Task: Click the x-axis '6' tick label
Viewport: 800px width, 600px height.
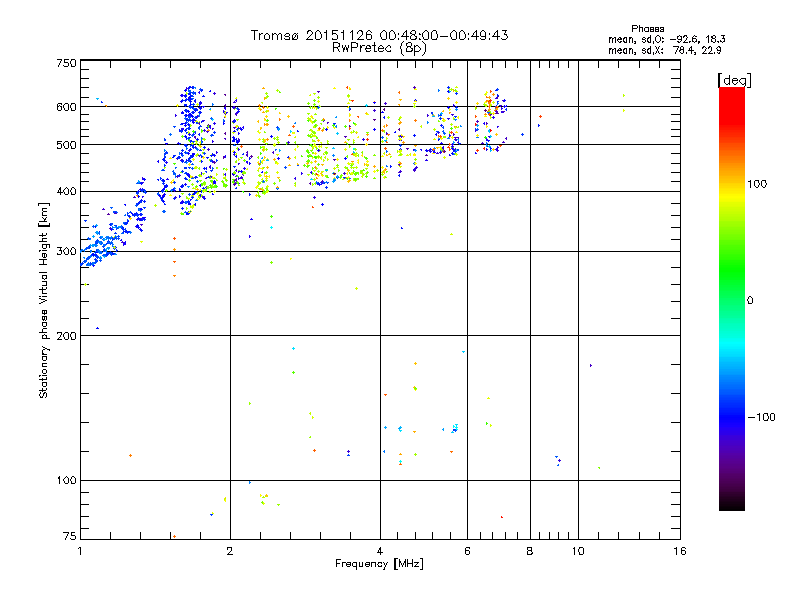Action: point(467,551)
